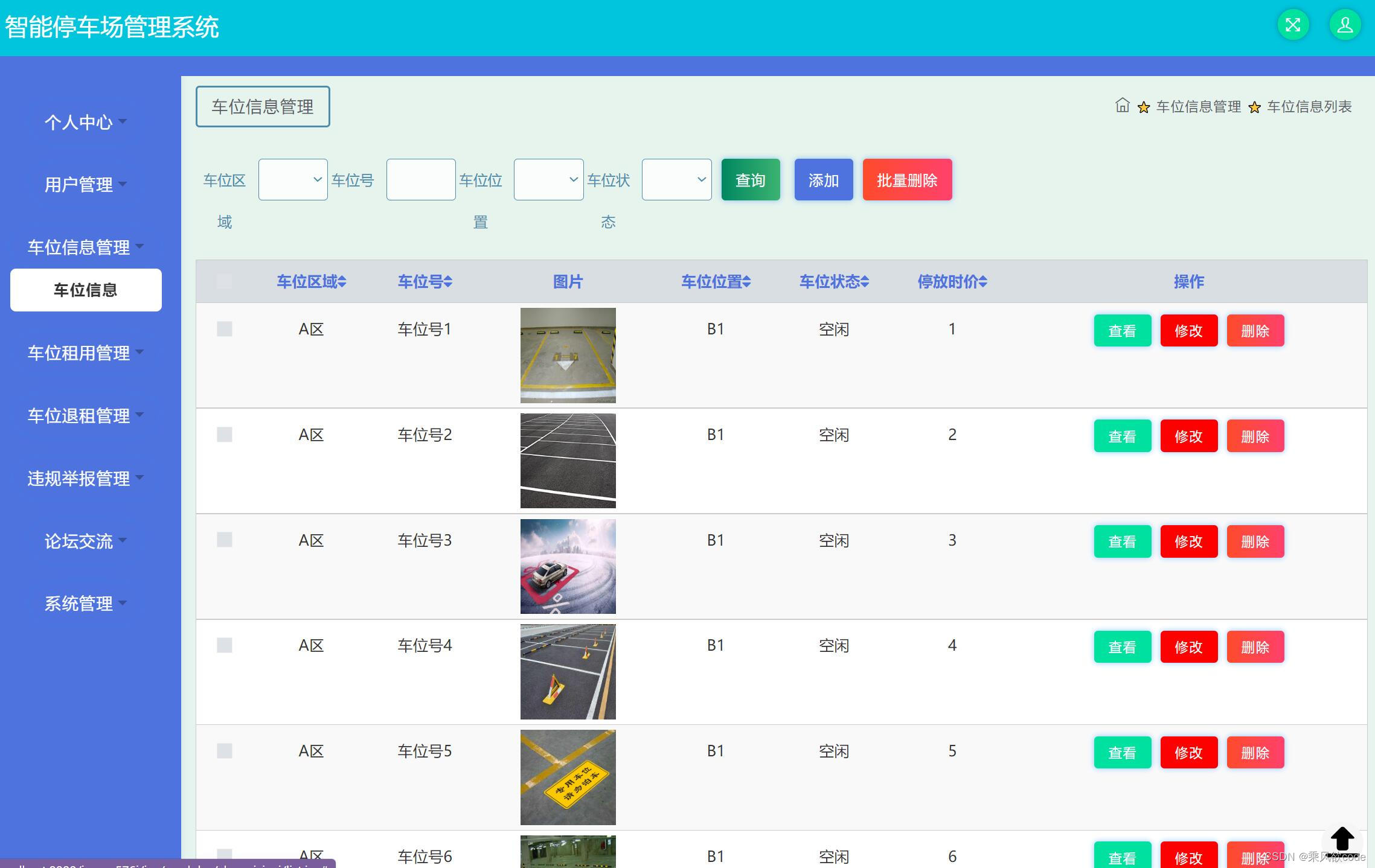The height and width of the screenshot is (868, 1375).
Task: Click the home icon in breadcrumb
Action: (x=1122, y=106)
